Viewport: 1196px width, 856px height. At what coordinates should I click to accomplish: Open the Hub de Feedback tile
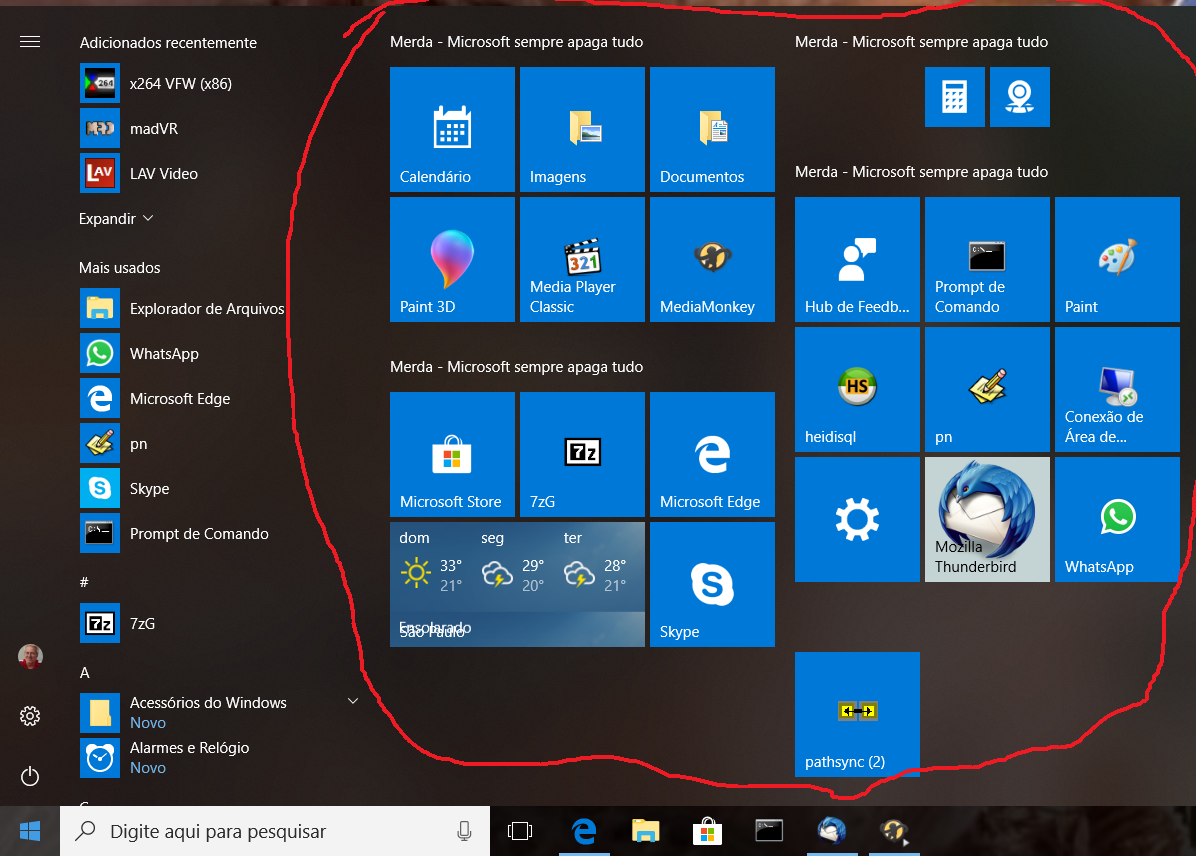[x=857, y=259]
